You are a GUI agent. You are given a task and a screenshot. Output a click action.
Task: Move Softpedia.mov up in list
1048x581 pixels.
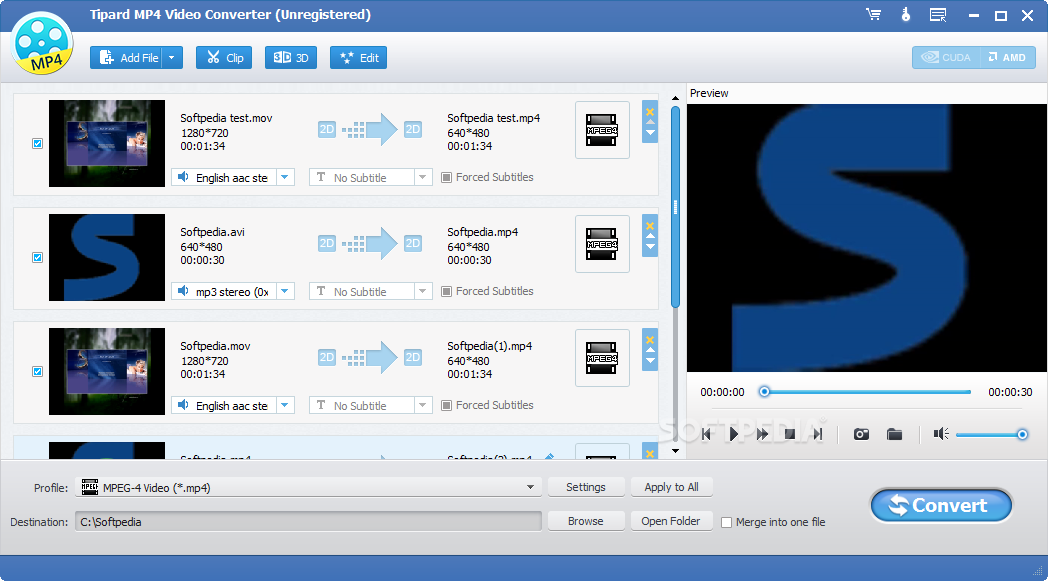click(x=650, y=350)
